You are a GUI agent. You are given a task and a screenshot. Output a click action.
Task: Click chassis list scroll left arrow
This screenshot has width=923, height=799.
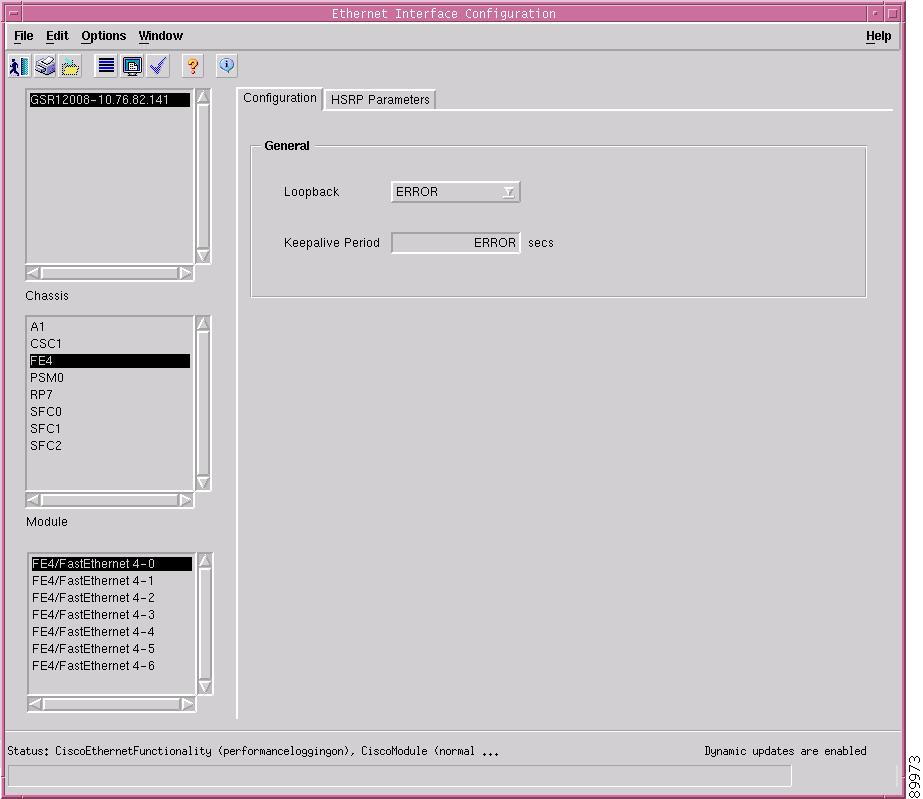click(x=34, y=273)
